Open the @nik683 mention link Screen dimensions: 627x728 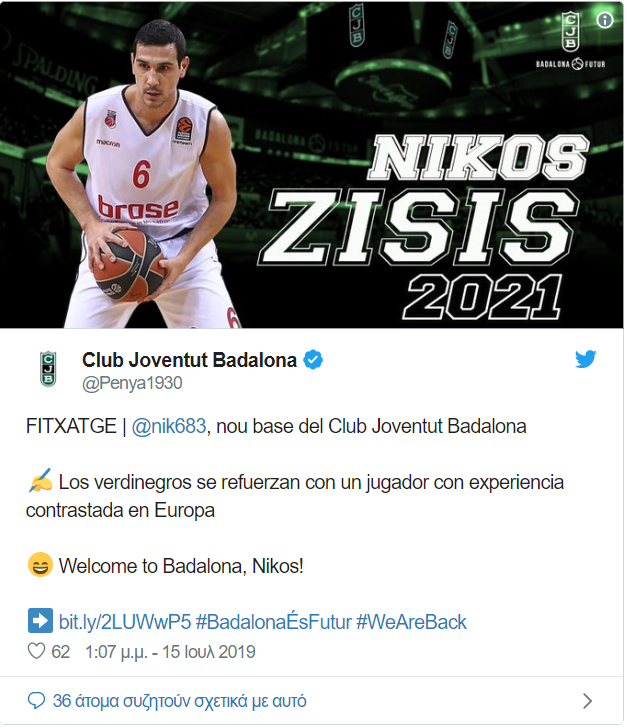(169, 426)
